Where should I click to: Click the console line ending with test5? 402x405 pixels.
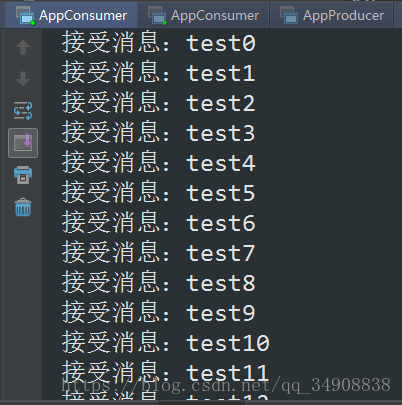pyautogui.click(x=159, y=193)
